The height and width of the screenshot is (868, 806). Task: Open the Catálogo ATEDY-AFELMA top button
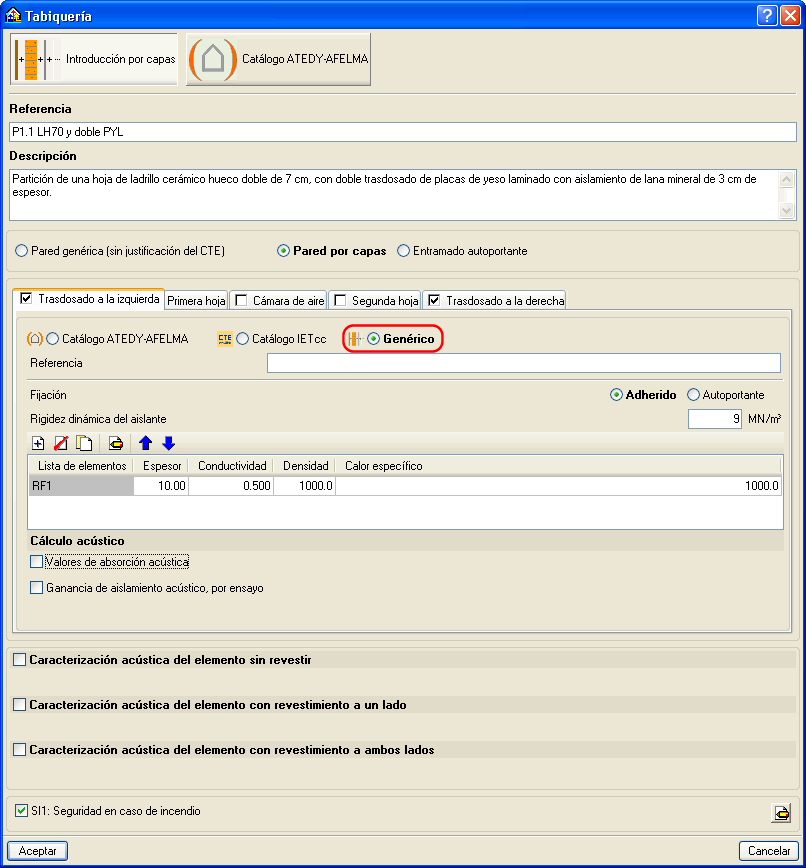(x=278, y=59)
